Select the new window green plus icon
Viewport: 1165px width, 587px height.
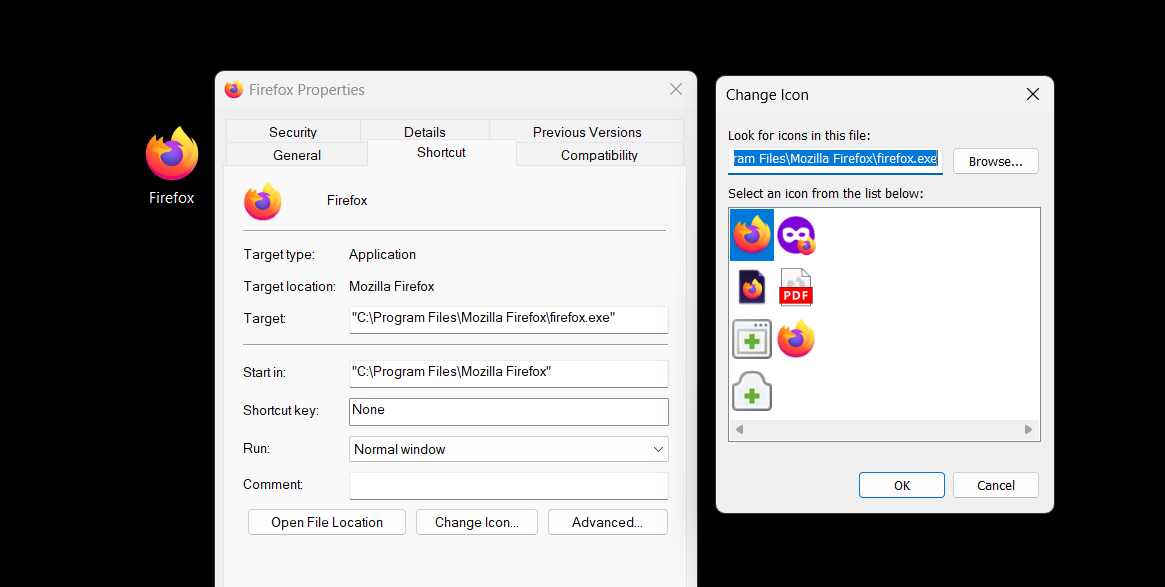pyautogui.click(x=751, y=338)
